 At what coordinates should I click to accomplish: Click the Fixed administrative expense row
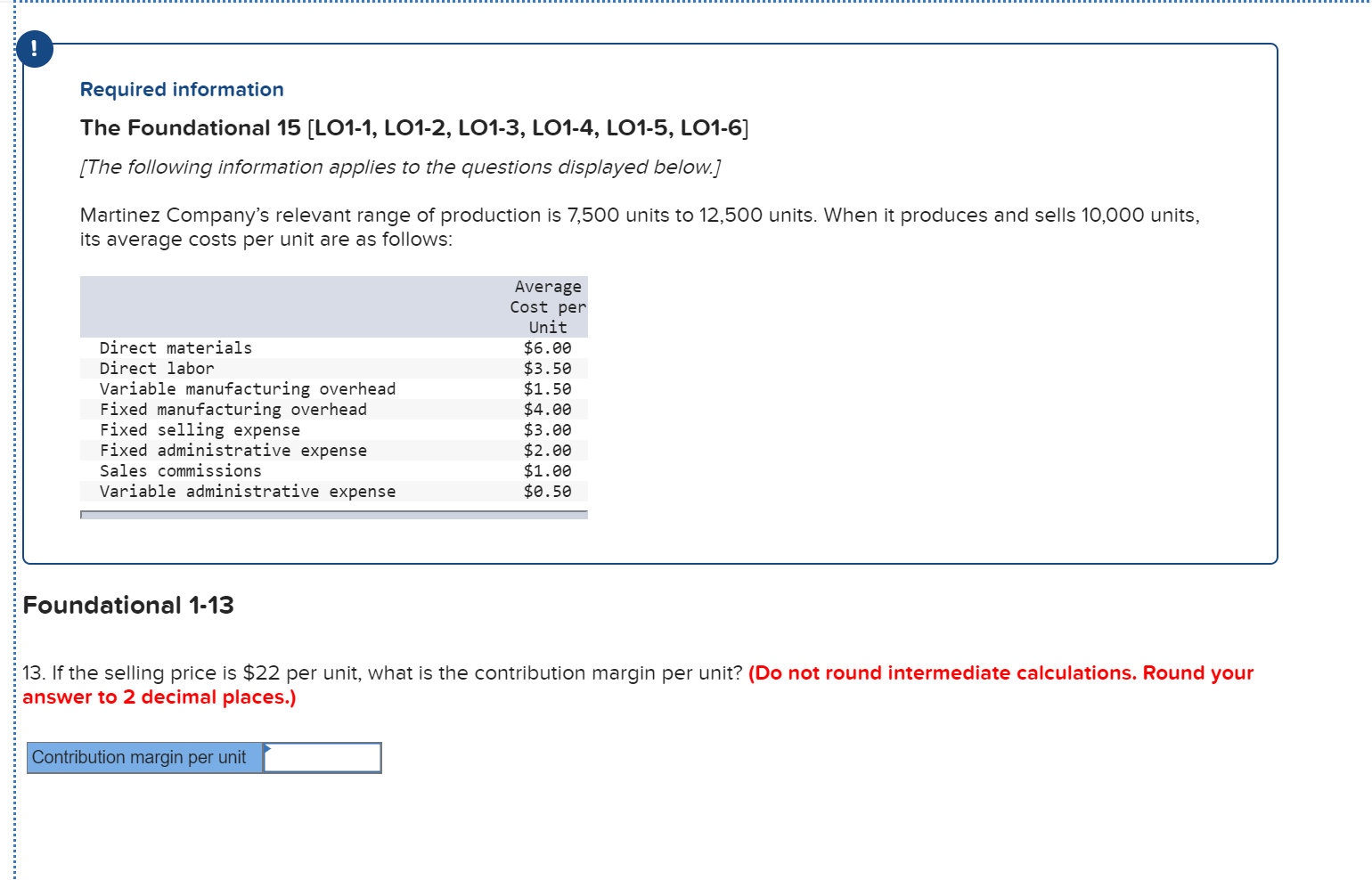pos(233,450)
